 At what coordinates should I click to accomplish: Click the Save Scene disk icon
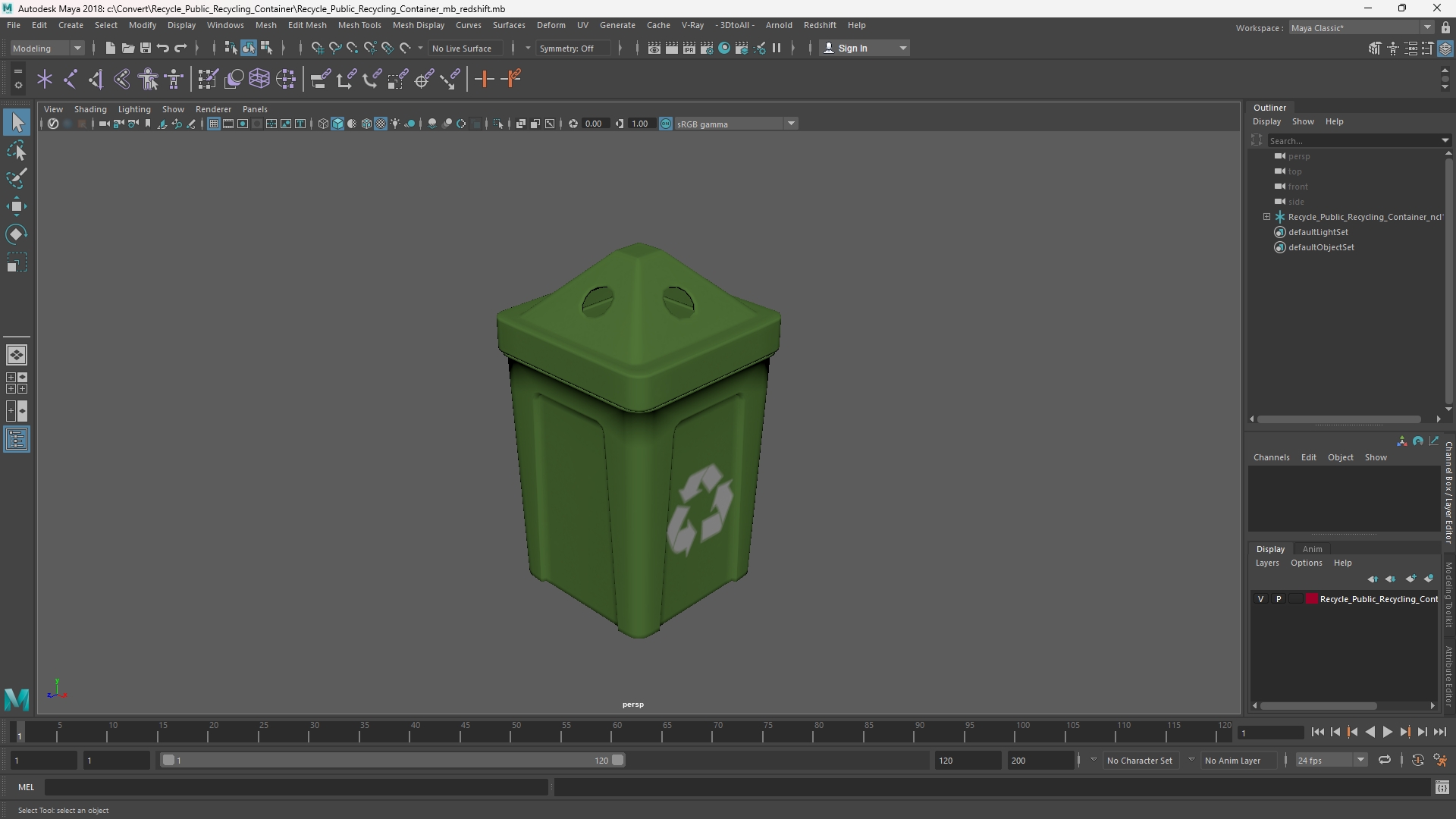(x=145, y=48)
